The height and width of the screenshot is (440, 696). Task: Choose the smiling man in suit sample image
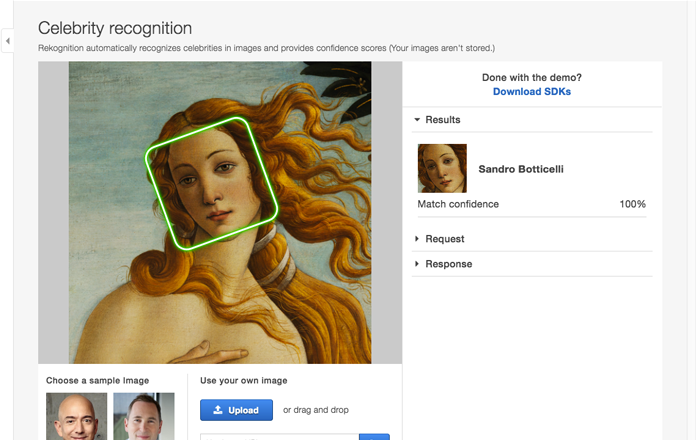coord(144,416)
